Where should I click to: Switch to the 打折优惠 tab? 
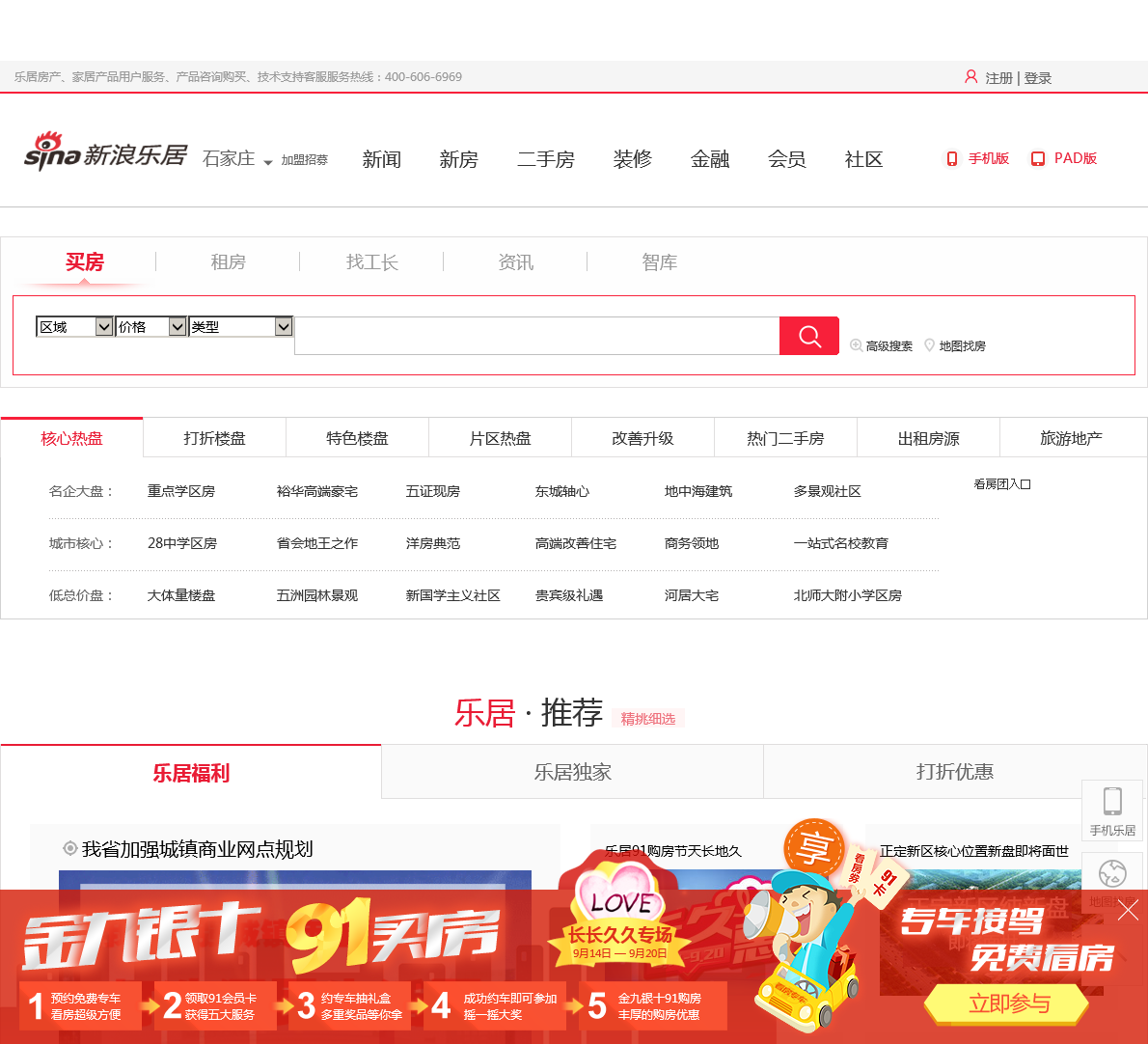955,772
